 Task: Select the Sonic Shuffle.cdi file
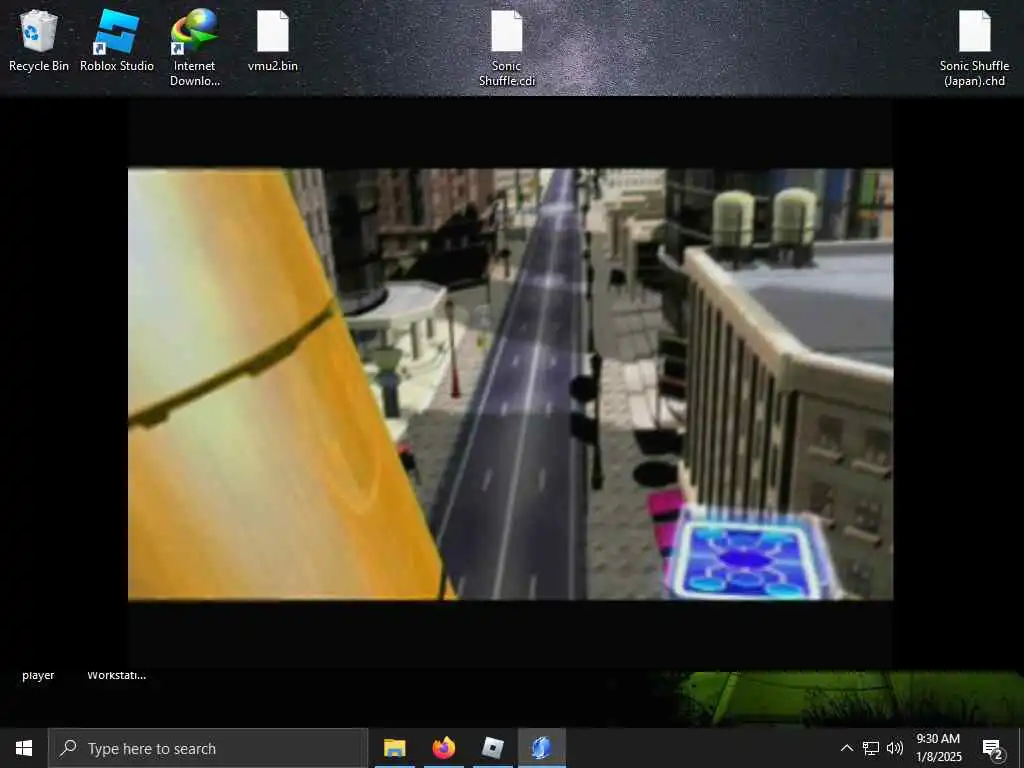pos(507,47)
